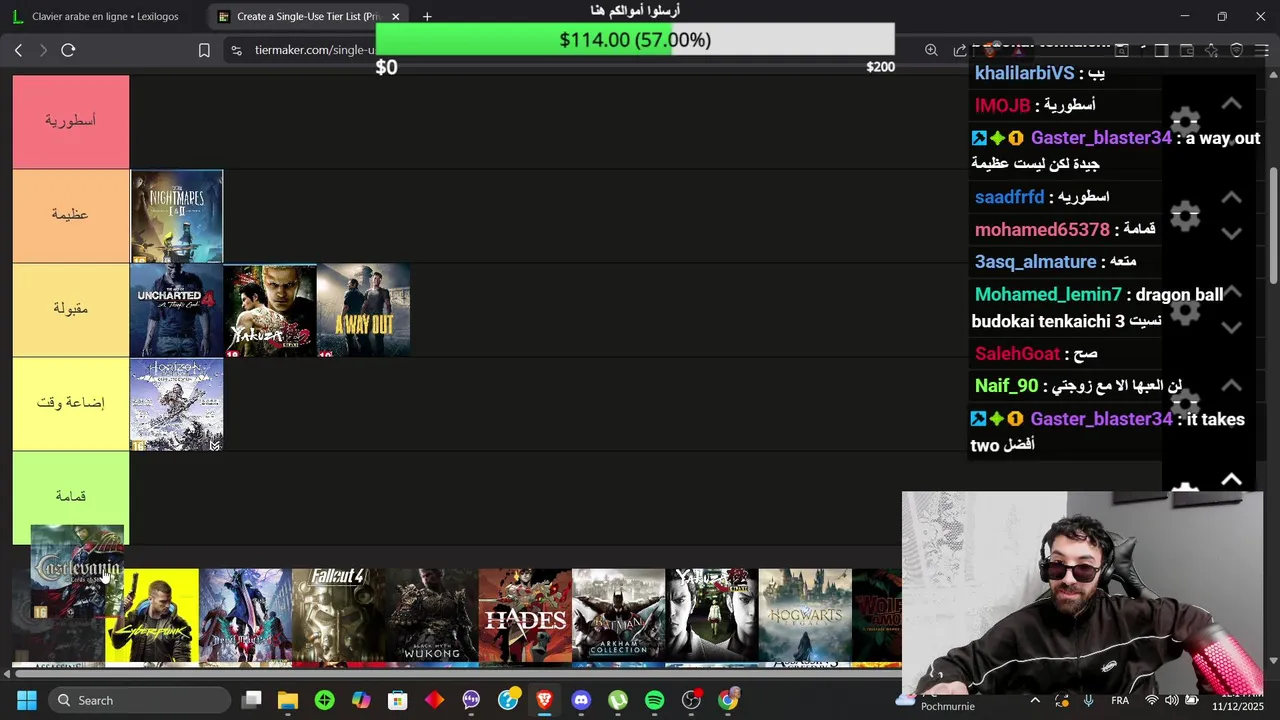Switch the FRA keyboard language indicator

[x=1120, y=700]
